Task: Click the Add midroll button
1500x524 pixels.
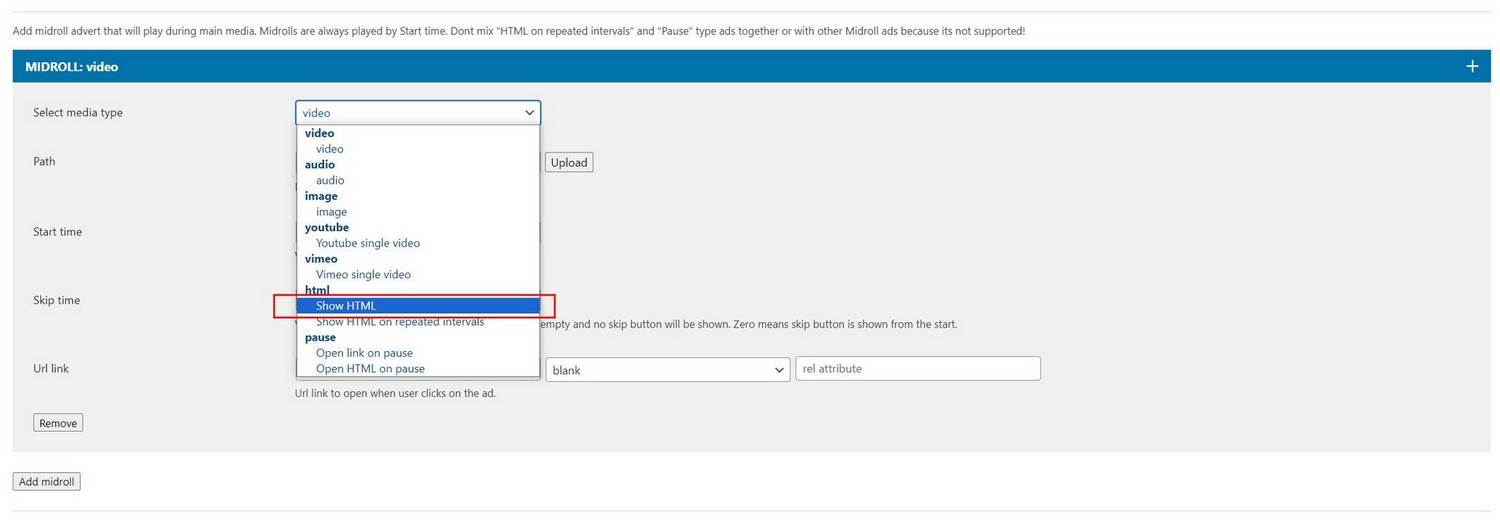Action: tap(46, 482)
